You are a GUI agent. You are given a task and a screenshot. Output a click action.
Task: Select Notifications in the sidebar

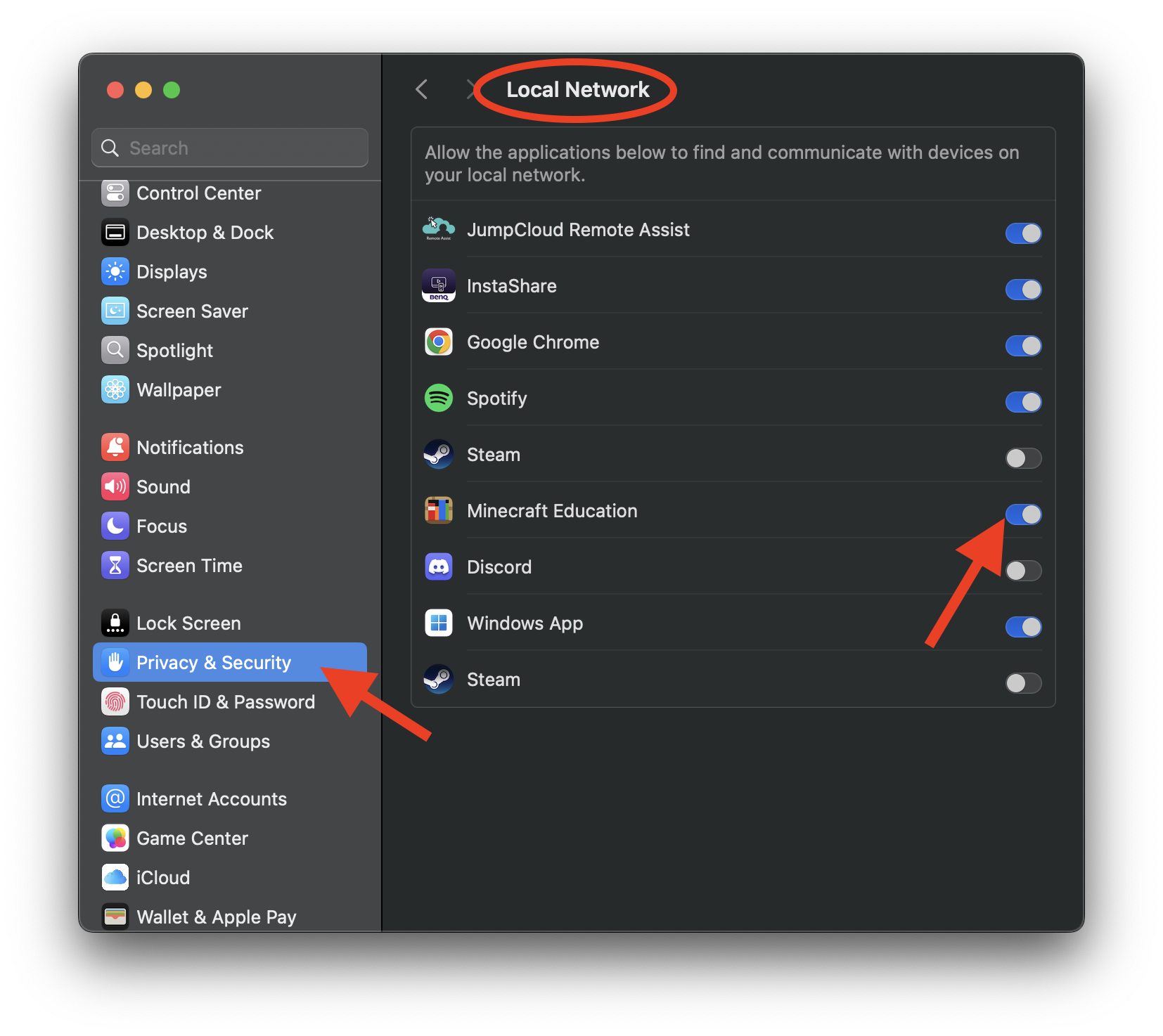click(x=190, y=447)
